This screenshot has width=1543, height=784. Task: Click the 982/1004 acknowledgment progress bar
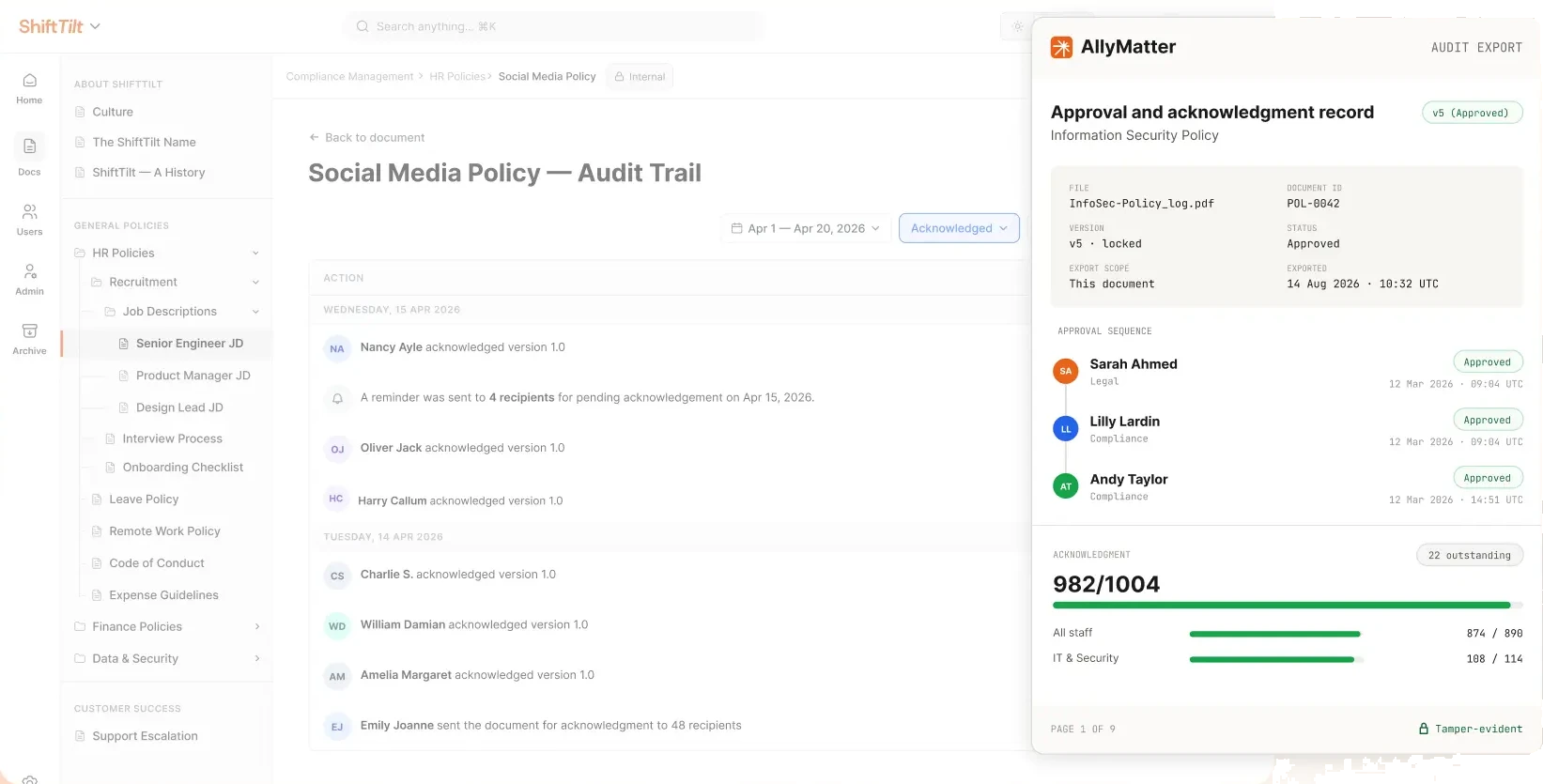pos(1288,606)
